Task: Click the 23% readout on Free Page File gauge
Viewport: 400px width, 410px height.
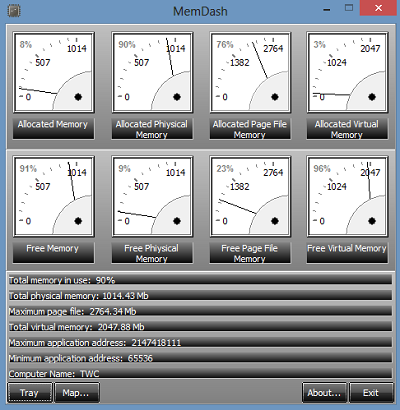Action: 225,169
